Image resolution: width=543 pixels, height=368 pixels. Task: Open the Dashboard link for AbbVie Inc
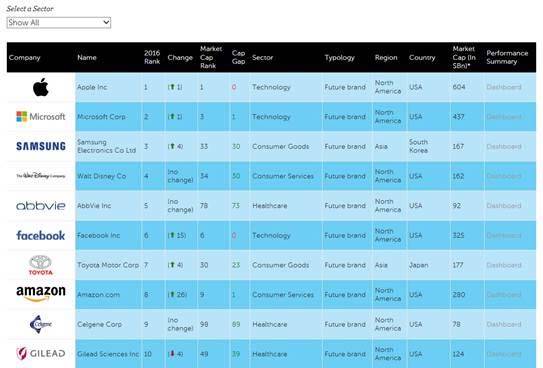coord(504,206)
